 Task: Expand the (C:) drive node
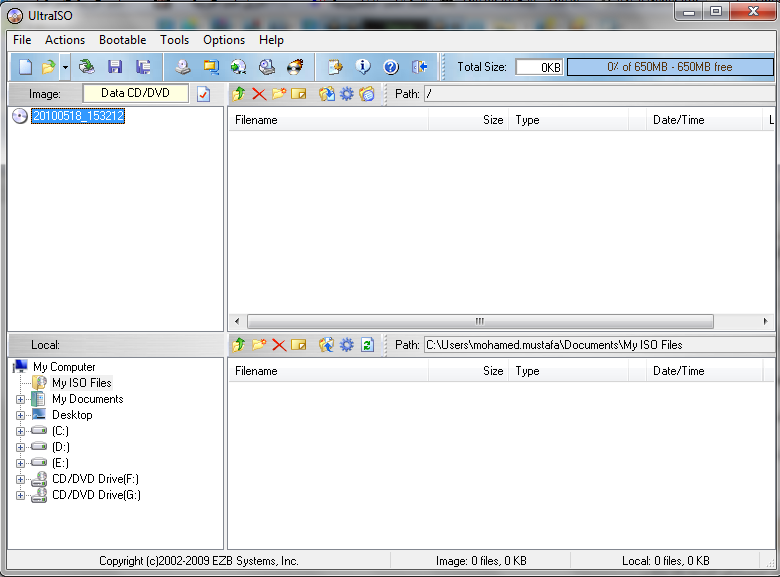point(20,431)
